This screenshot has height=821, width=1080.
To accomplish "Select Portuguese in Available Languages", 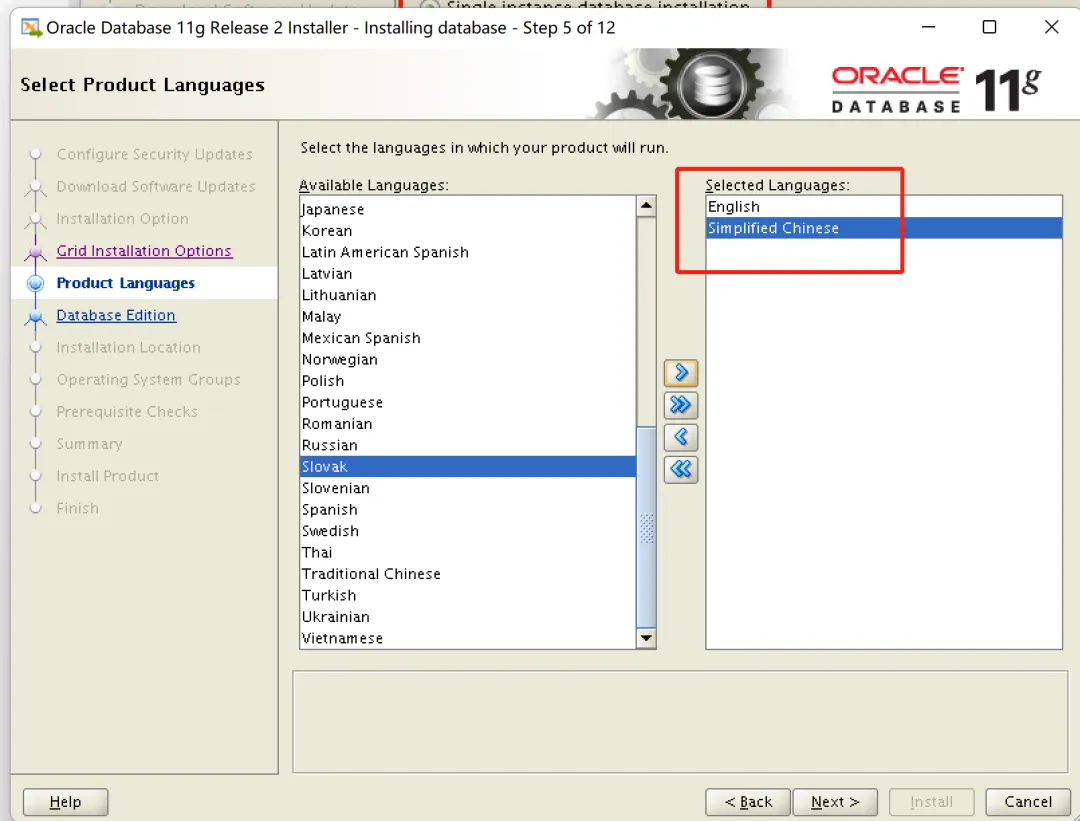I will click(x=468, y=402).
